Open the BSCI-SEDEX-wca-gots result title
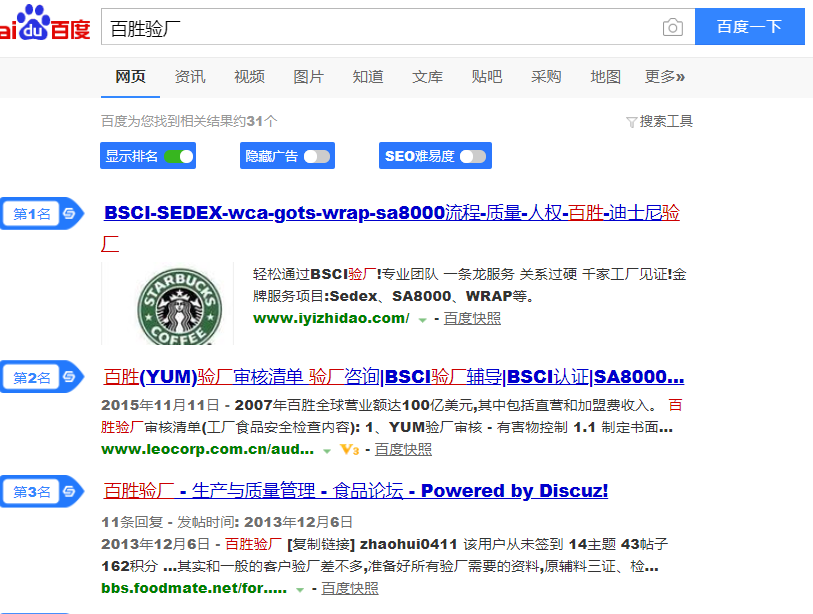The image size is (813, 614). 391,228
